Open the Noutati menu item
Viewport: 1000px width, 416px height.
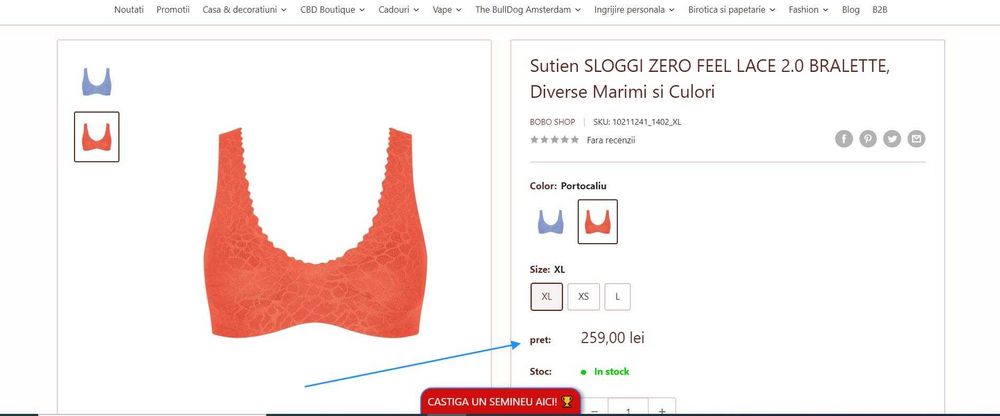pyautogui.click(x=129, y=10)
